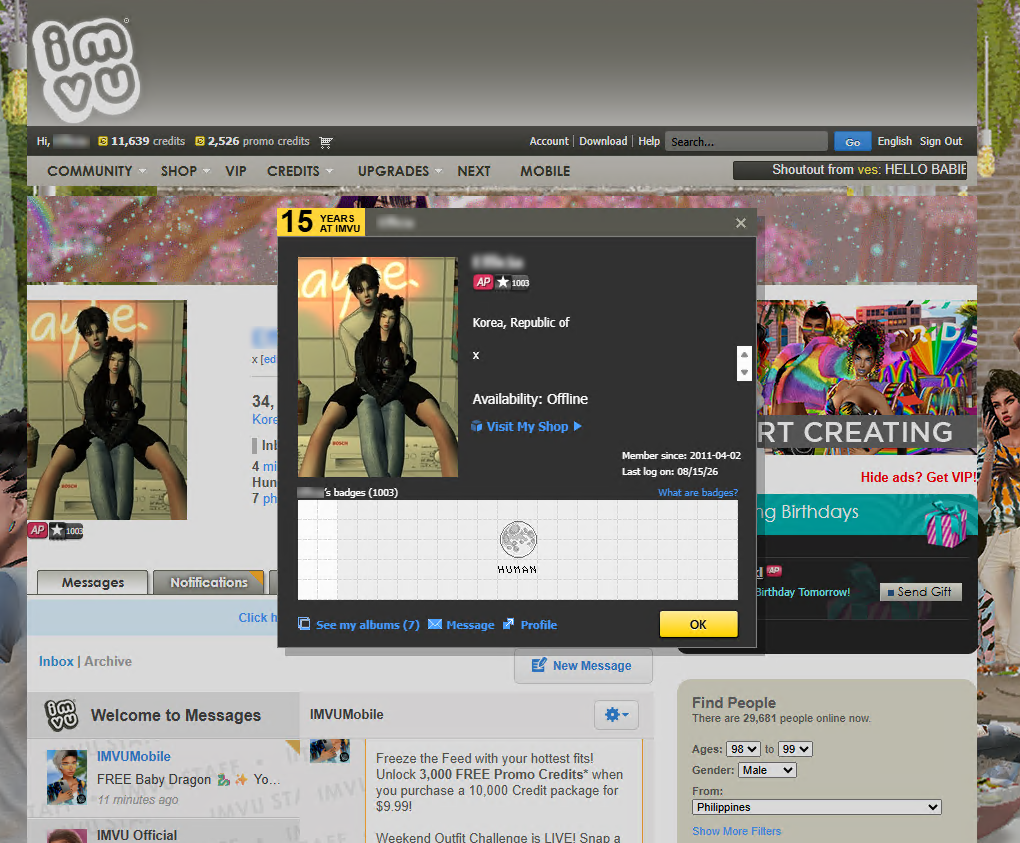Expand the SHOP menu
1020x843 pixels.
185,171
